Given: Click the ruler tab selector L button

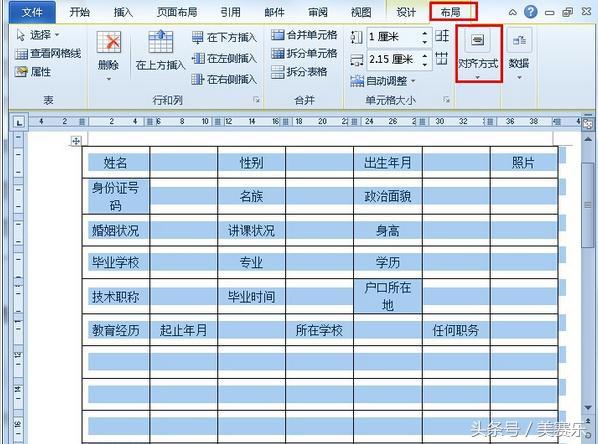Looking at the screenshot, I should click(19, 122).
